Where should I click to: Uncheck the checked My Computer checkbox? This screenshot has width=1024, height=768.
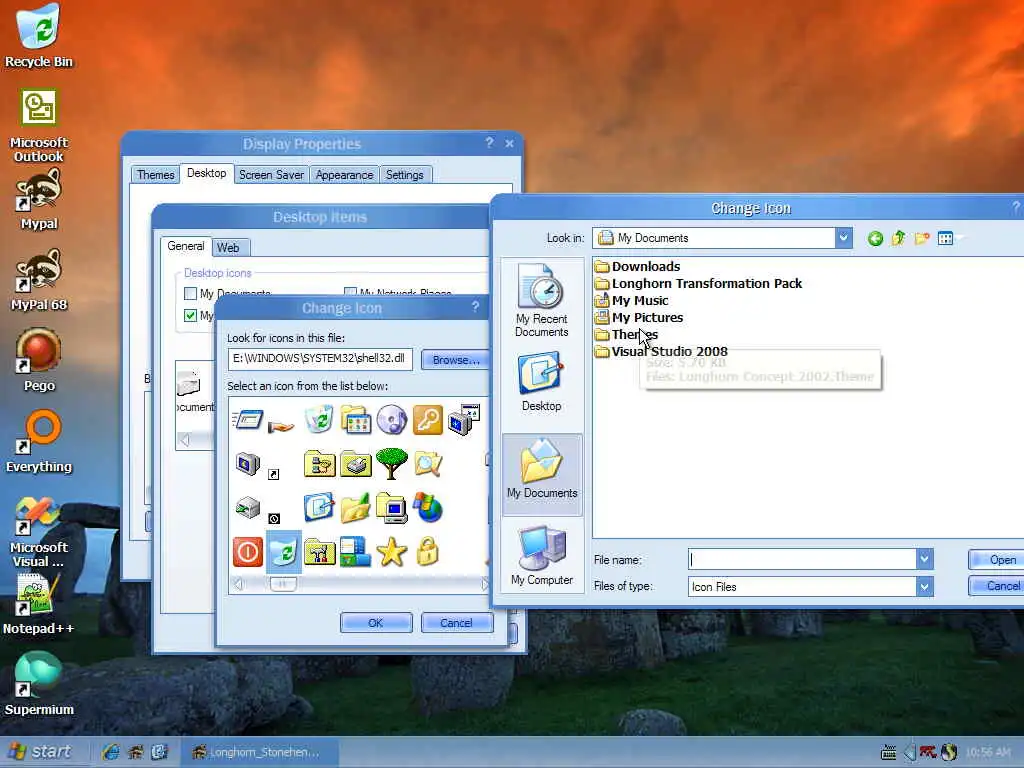[190, 315]
